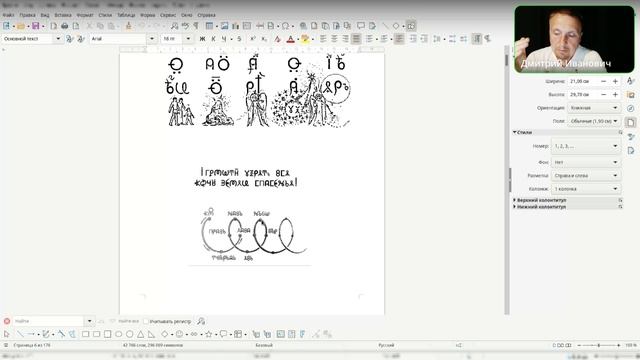Select the Star shape tool
Screen dimensions: 640x360
tap(209, 334)
